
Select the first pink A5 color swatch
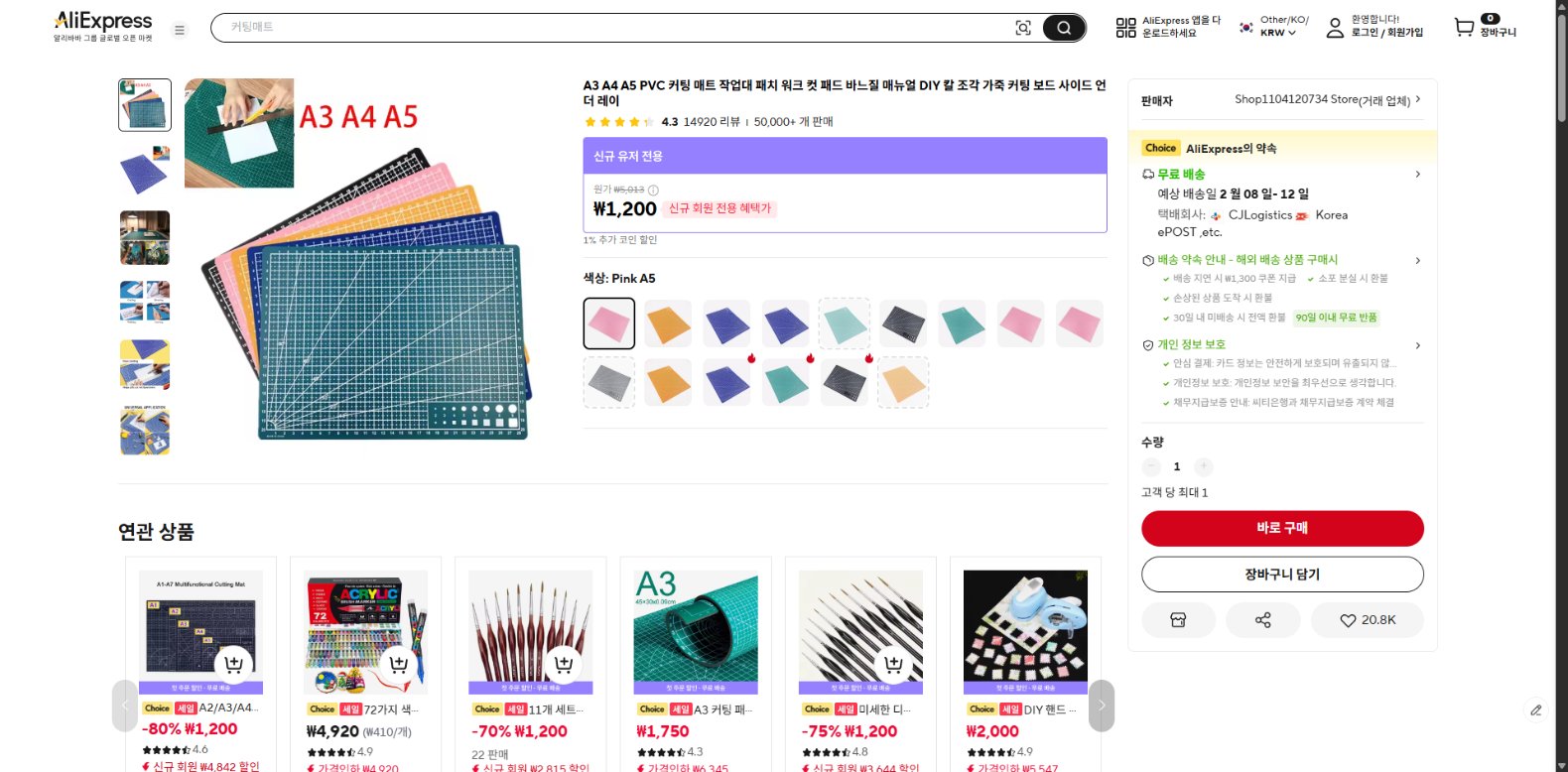pyautogui.click(x=608, y=323)
